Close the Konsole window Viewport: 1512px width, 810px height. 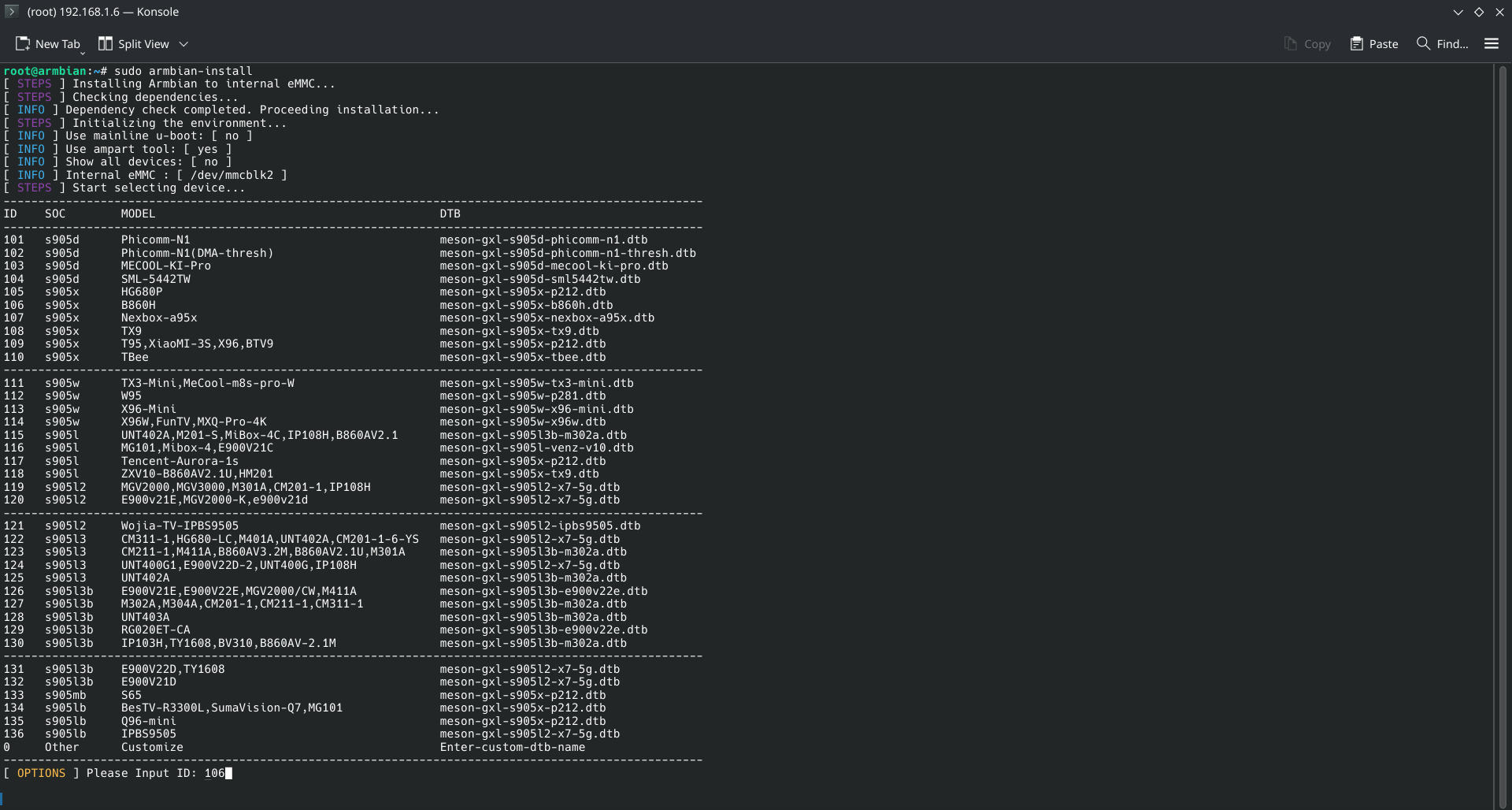coord(1499,12)
